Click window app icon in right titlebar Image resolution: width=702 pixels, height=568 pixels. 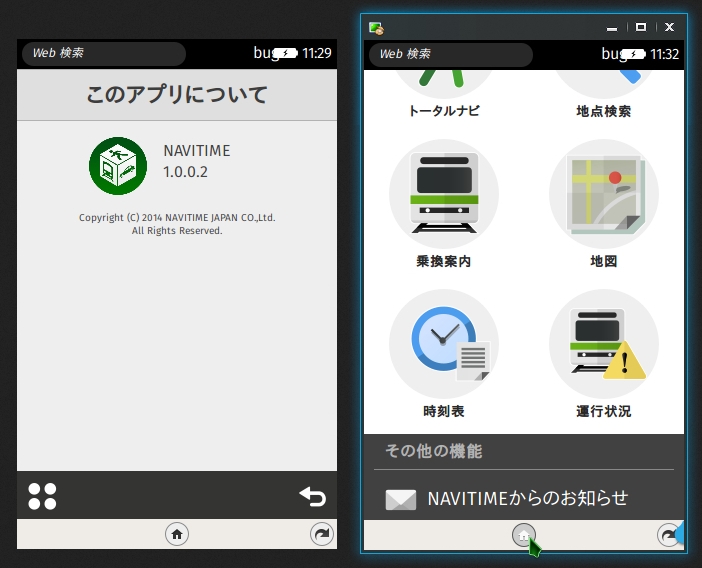point(376,28)
